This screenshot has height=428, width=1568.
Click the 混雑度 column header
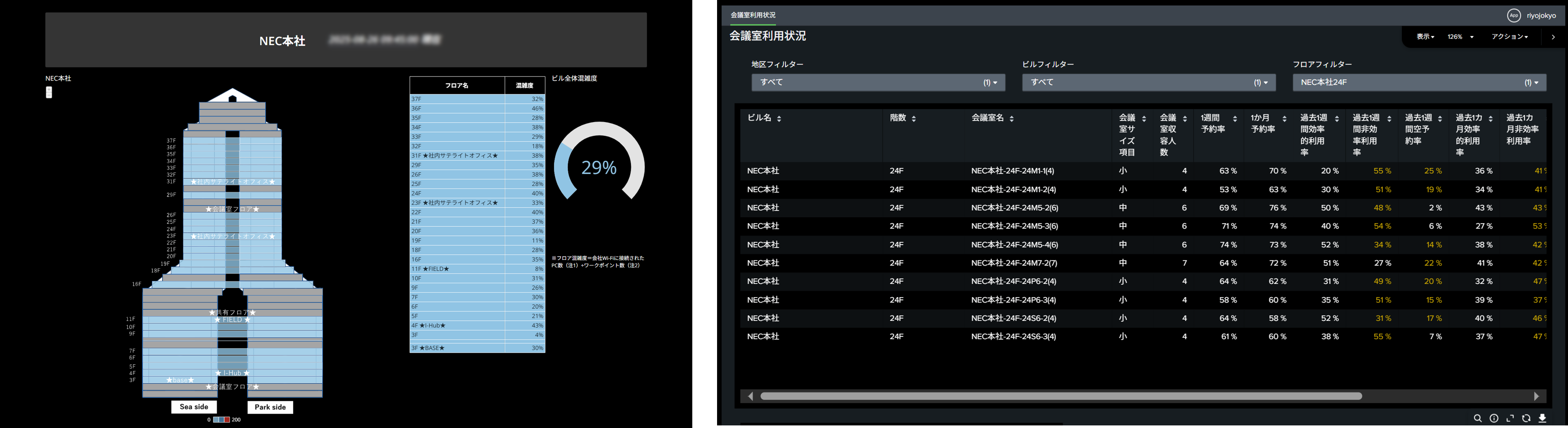tap(525, 86)
